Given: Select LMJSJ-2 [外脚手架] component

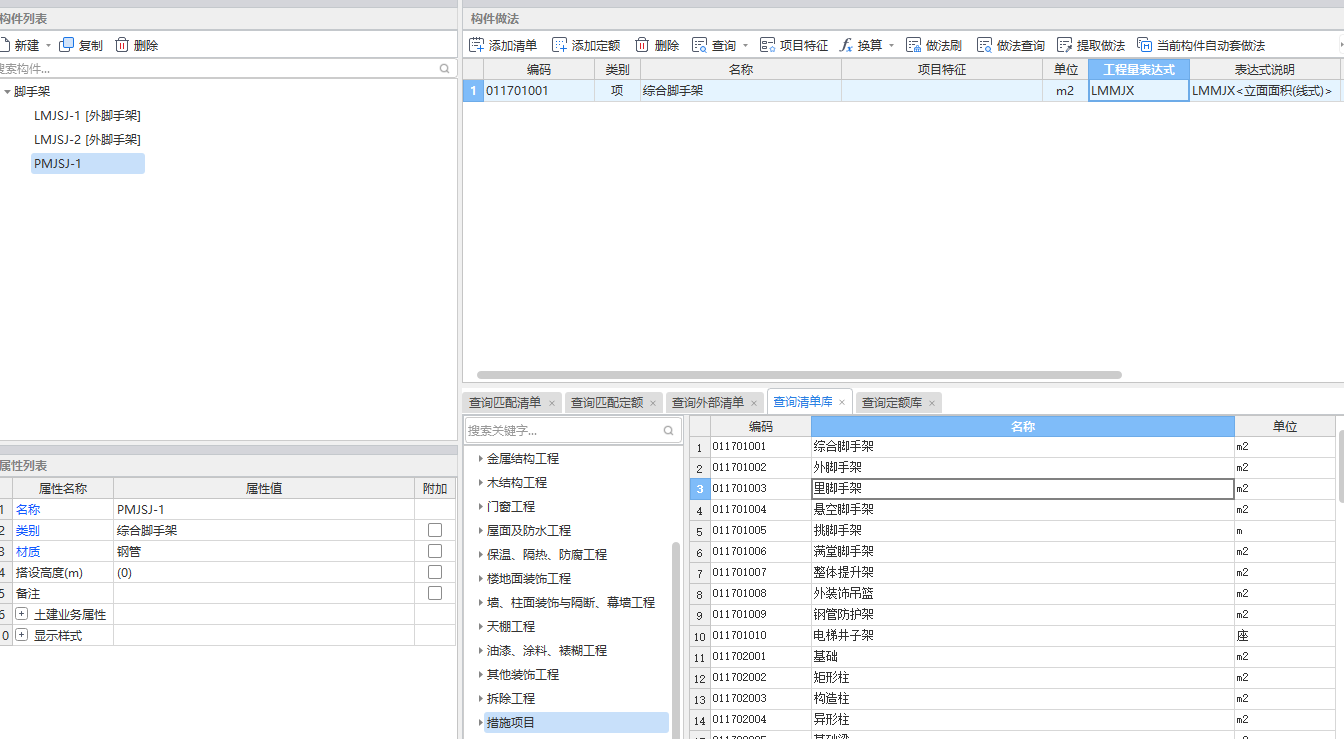Looking at the screenshot, I should coord(87,139).
